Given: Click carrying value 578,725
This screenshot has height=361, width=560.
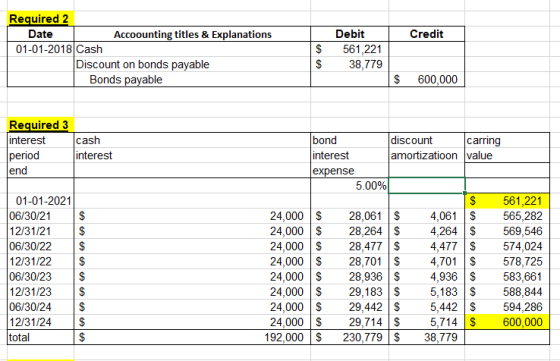Looking at the screenshot, I should [x=507, y=262].
